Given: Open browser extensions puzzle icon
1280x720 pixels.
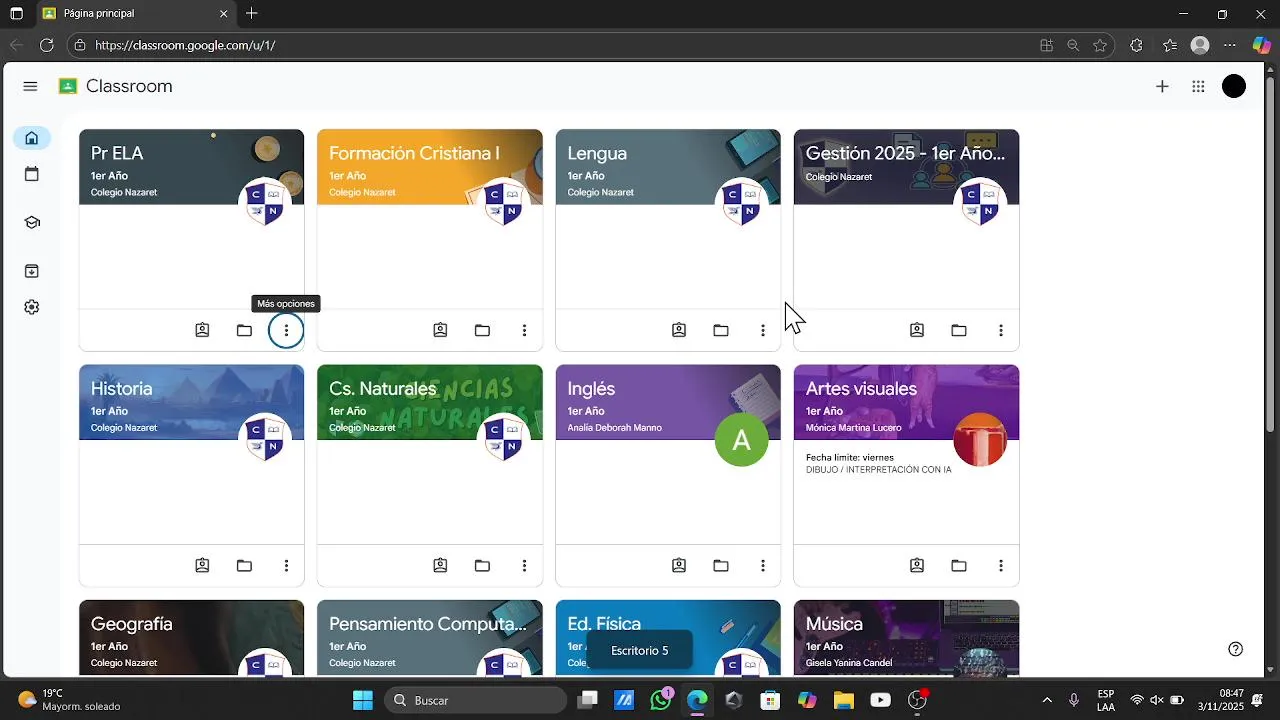Looking at the screenshot, I should 1136,45.
